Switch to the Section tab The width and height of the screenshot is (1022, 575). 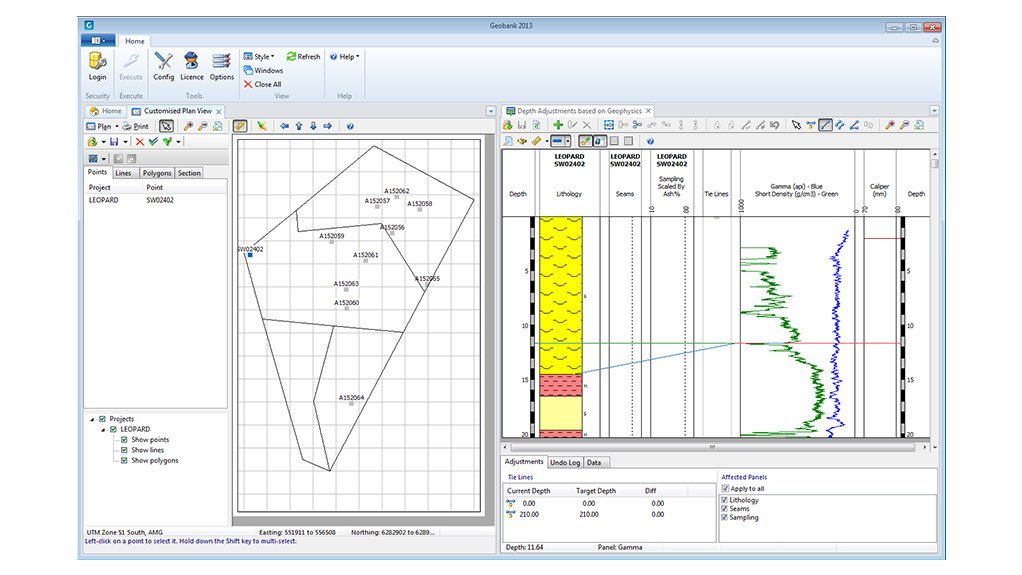(189, 173)
